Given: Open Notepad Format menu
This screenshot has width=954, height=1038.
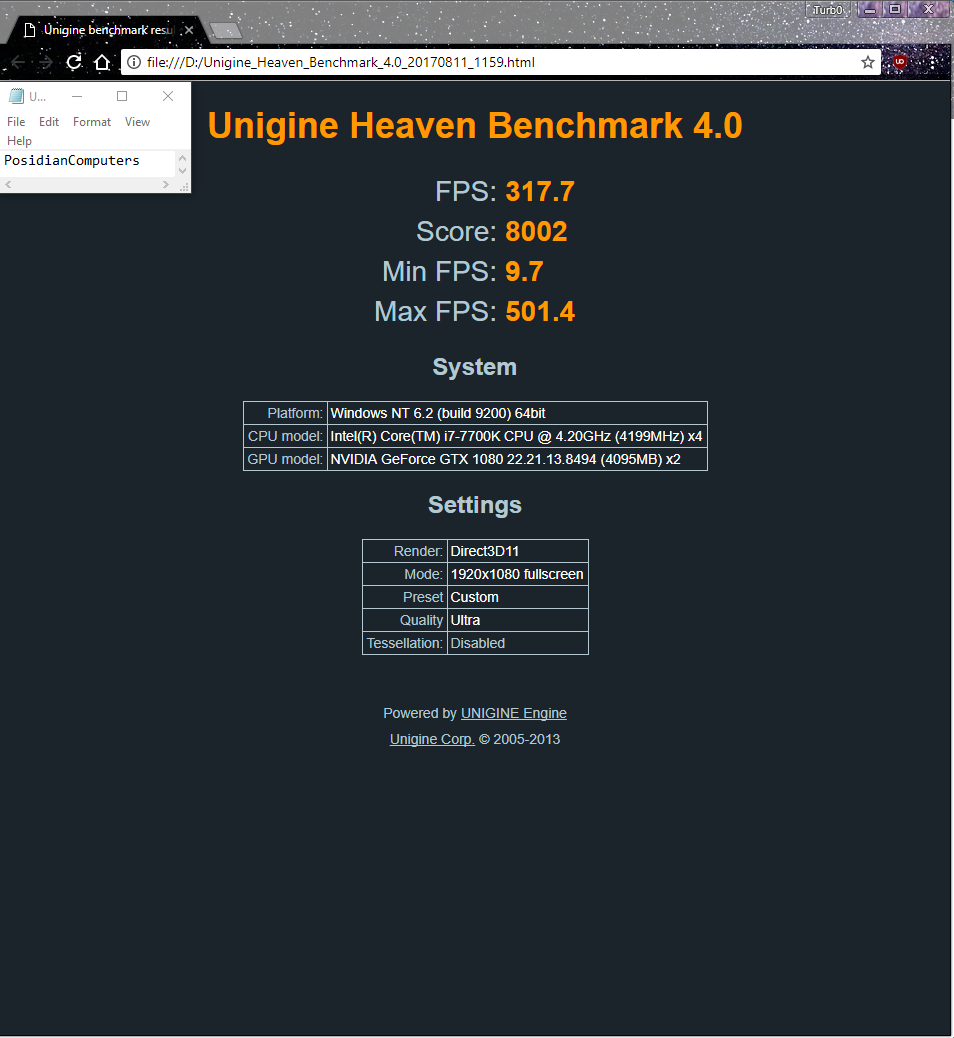Looking at the screenshot, I should (x=92, y=122).
